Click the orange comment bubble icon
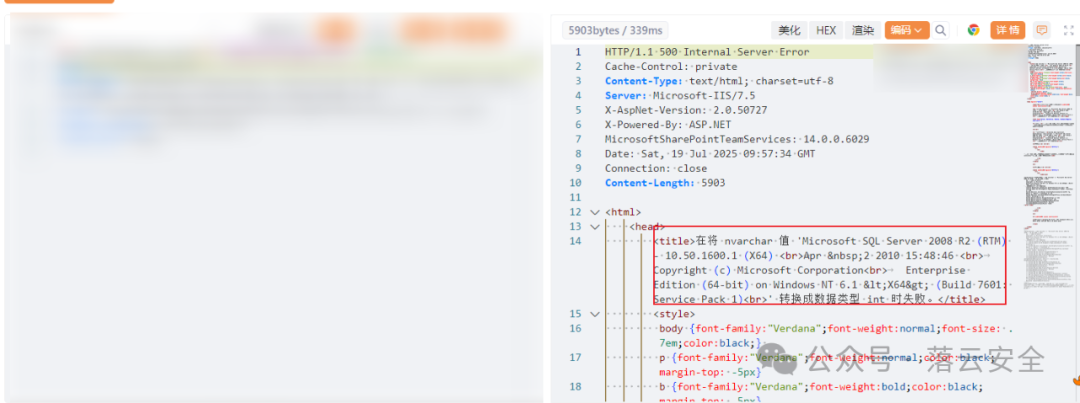The width and height of the screenshot is (1080, 403). (x=1042, y=31)
